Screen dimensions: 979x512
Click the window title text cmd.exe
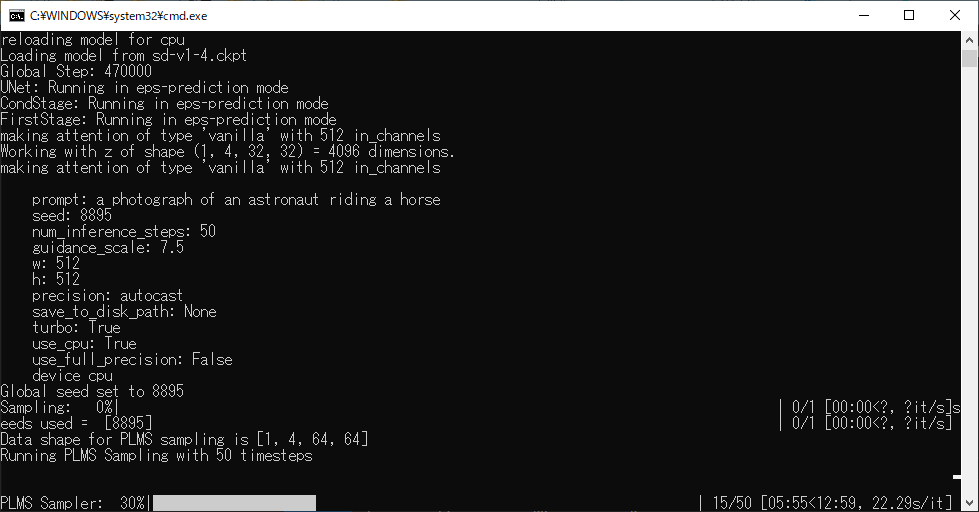pos(119,16)
